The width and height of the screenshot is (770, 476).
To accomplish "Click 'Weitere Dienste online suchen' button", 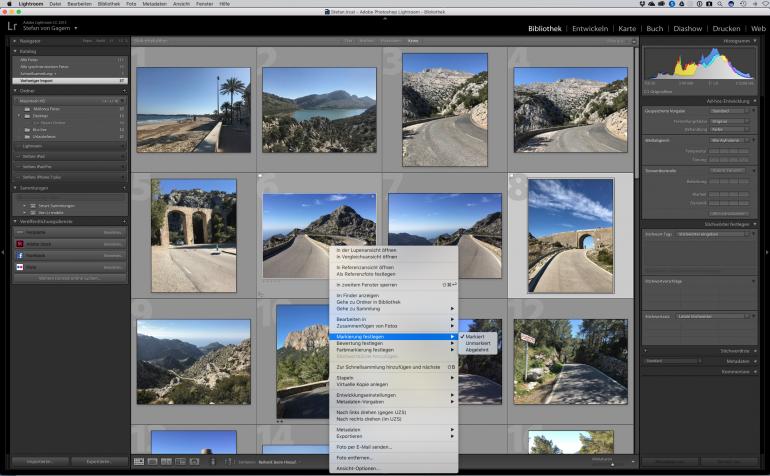I will (70, 279).
